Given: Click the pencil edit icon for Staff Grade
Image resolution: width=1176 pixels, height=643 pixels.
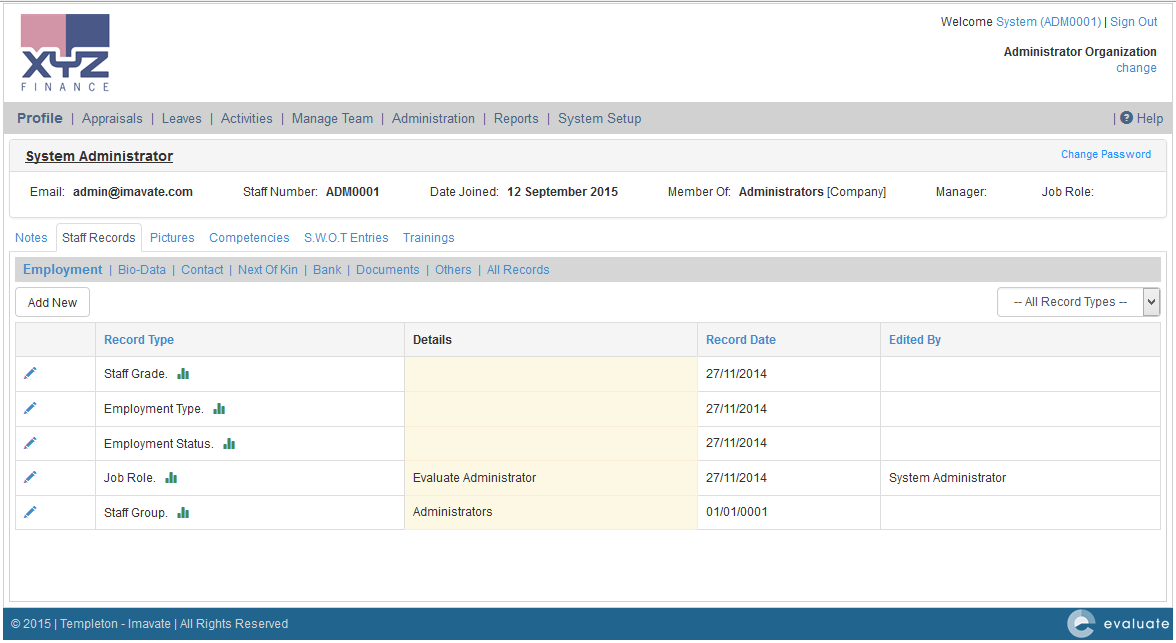Looking at the screenshot, I should pos(30,373).
